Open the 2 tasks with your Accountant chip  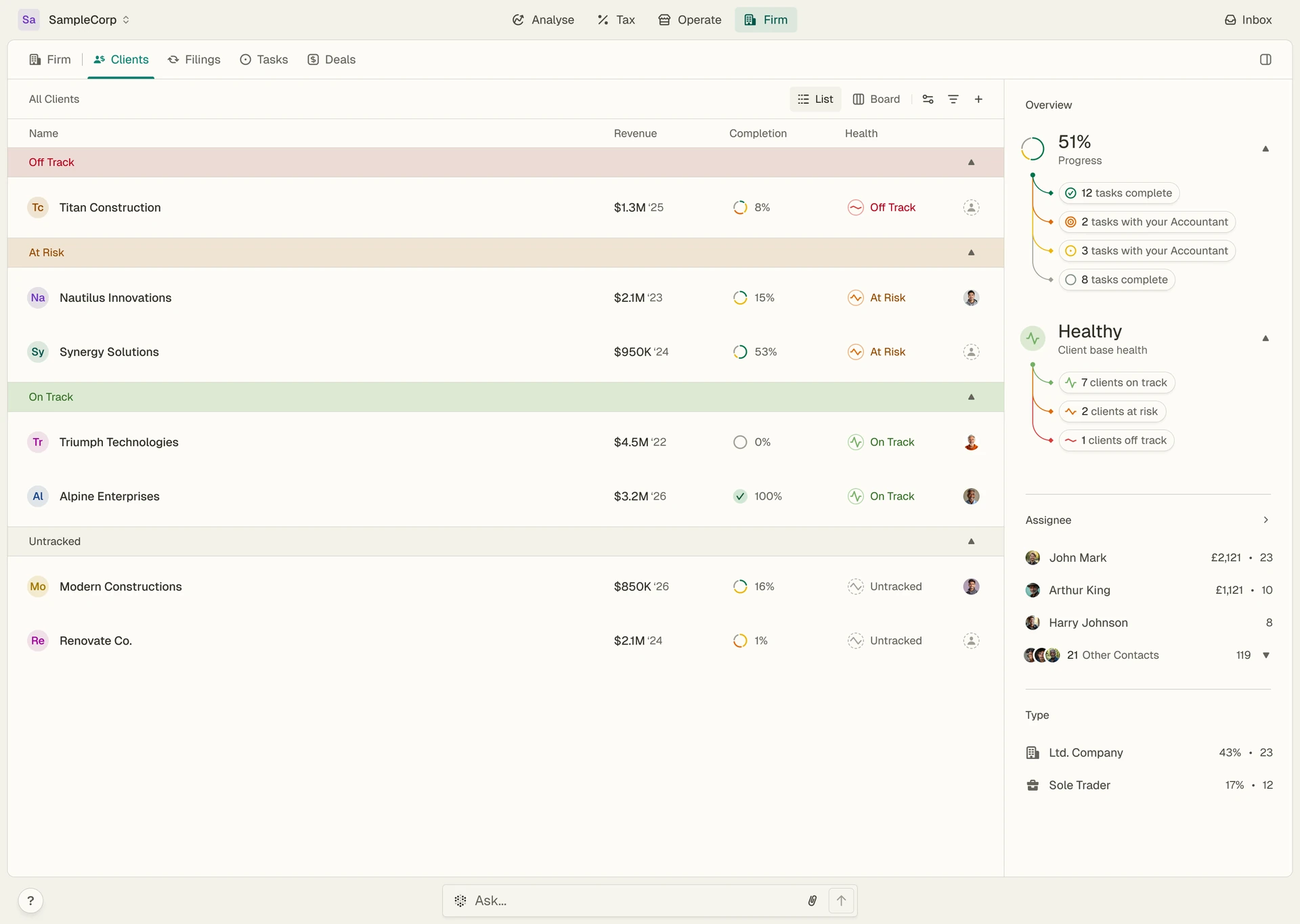[1147, 222]
